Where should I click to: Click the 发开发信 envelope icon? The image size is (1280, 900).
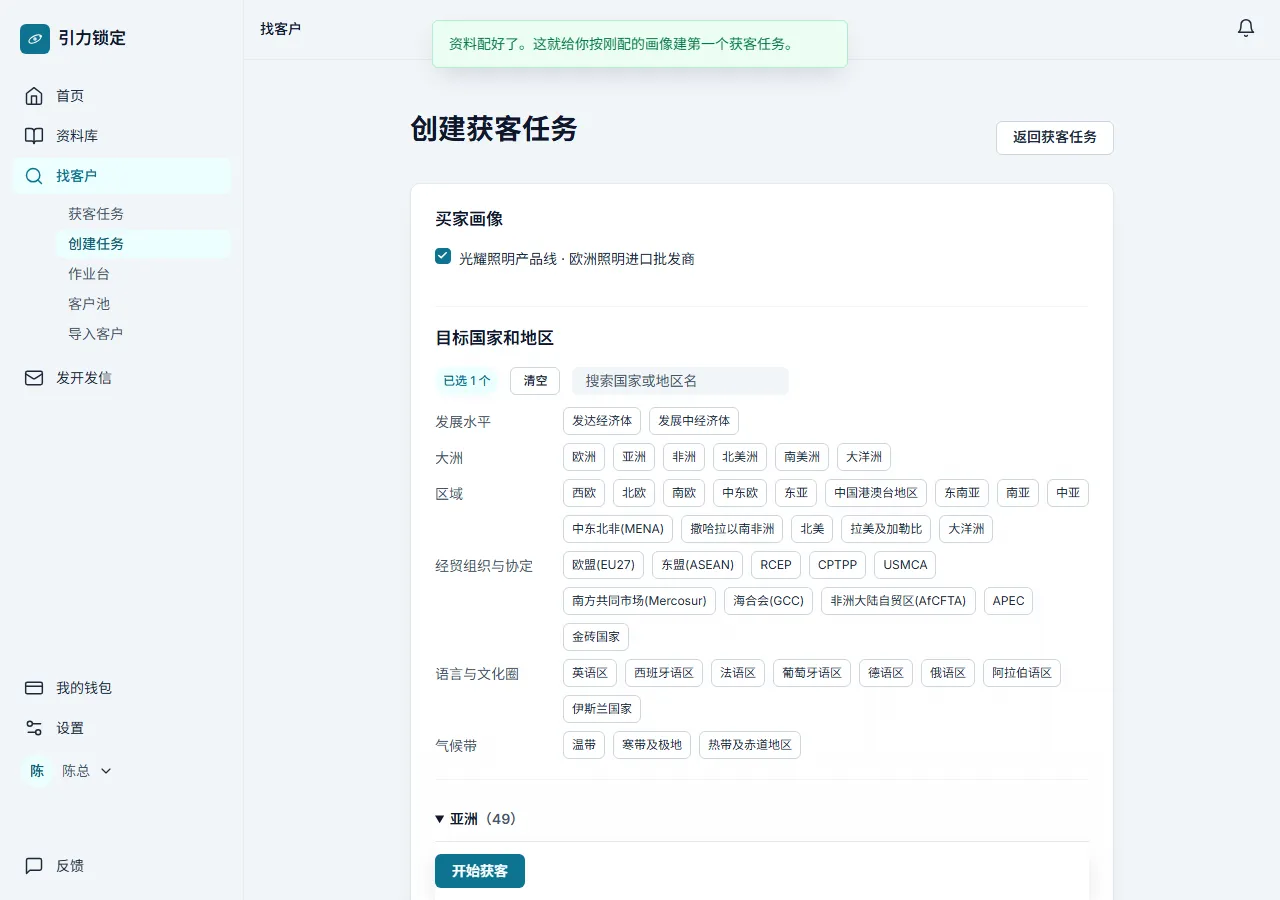34,378
